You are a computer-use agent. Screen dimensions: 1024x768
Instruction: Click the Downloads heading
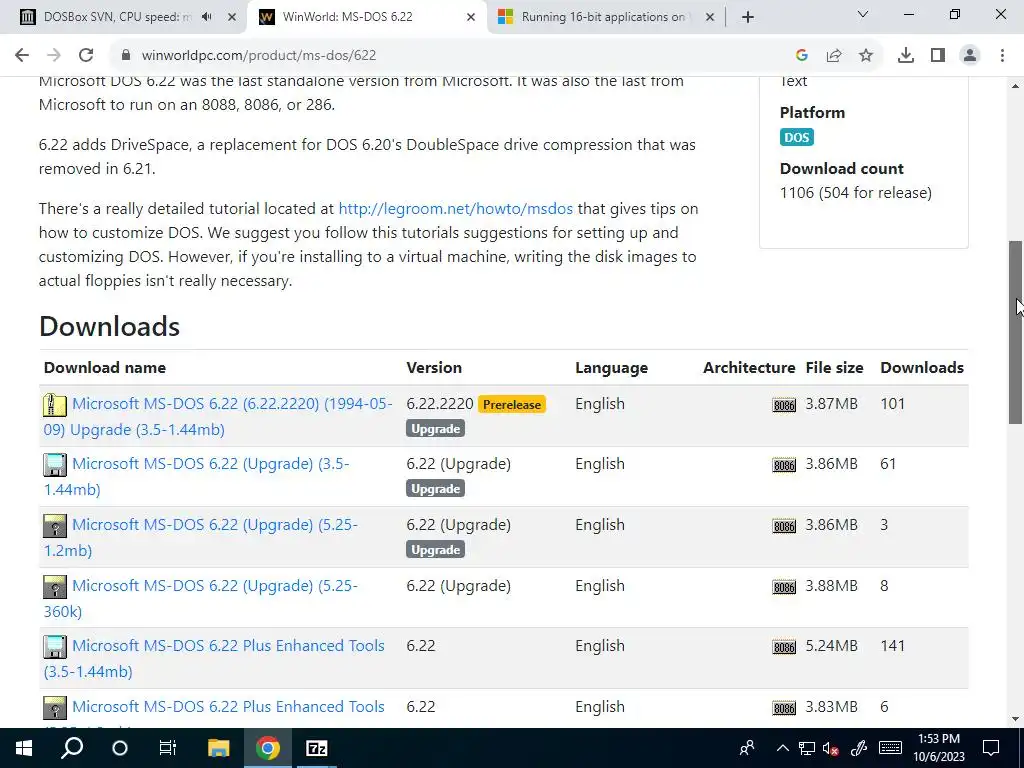coord(109,327)
